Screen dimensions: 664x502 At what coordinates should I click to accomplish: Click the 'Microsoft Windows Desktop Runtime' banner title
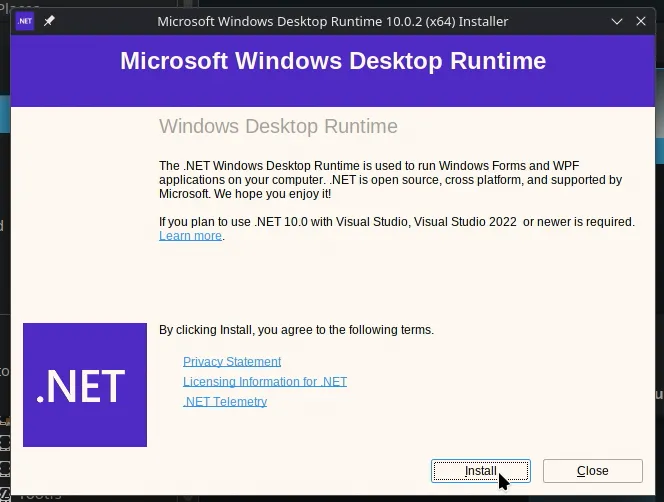click(333, 61)
